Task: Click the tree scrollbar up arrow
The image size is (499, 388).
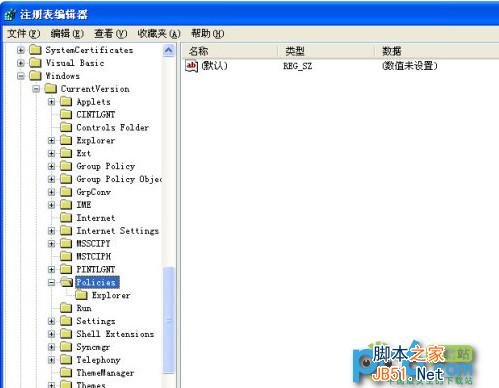Action: tap(169, 51)
